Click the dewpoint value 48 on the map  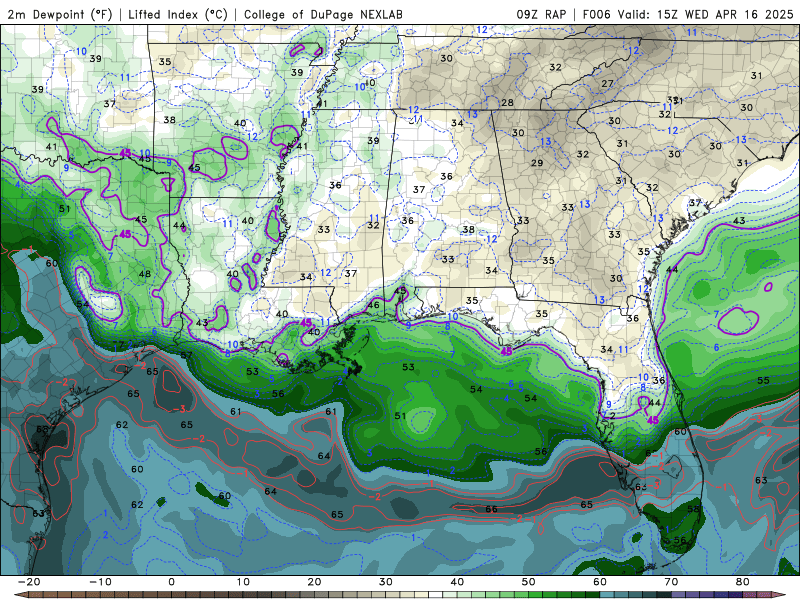[145, 273]
